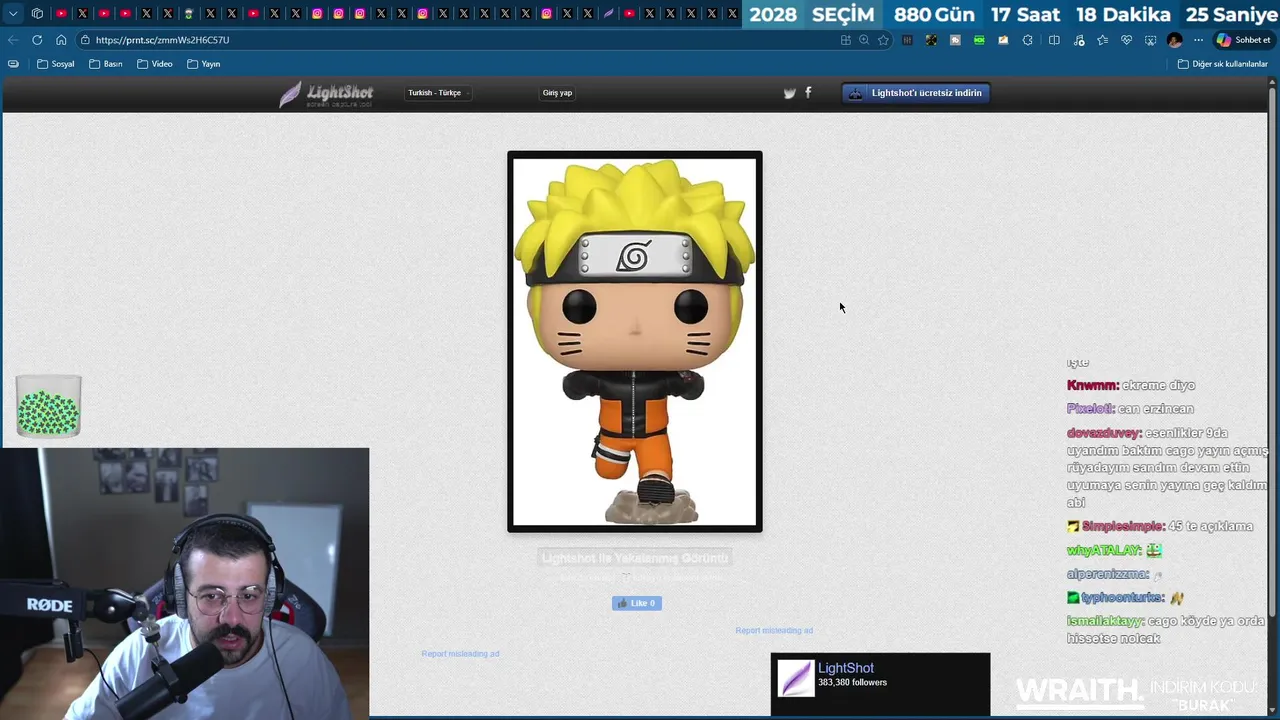This screenshot has height=720, width=1280.
Task: Click chat username 'dovazduvey'
Action: pyautogui.click(x=1104, y=433)
